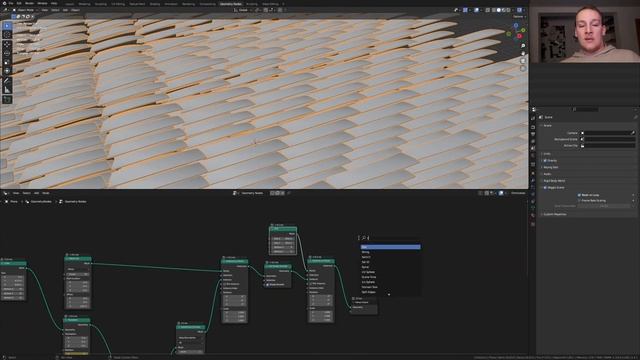The width and height of the screenshot is (640, 360).
Task: Switch to the Layout workspace tab
Action: pos(70,4)
